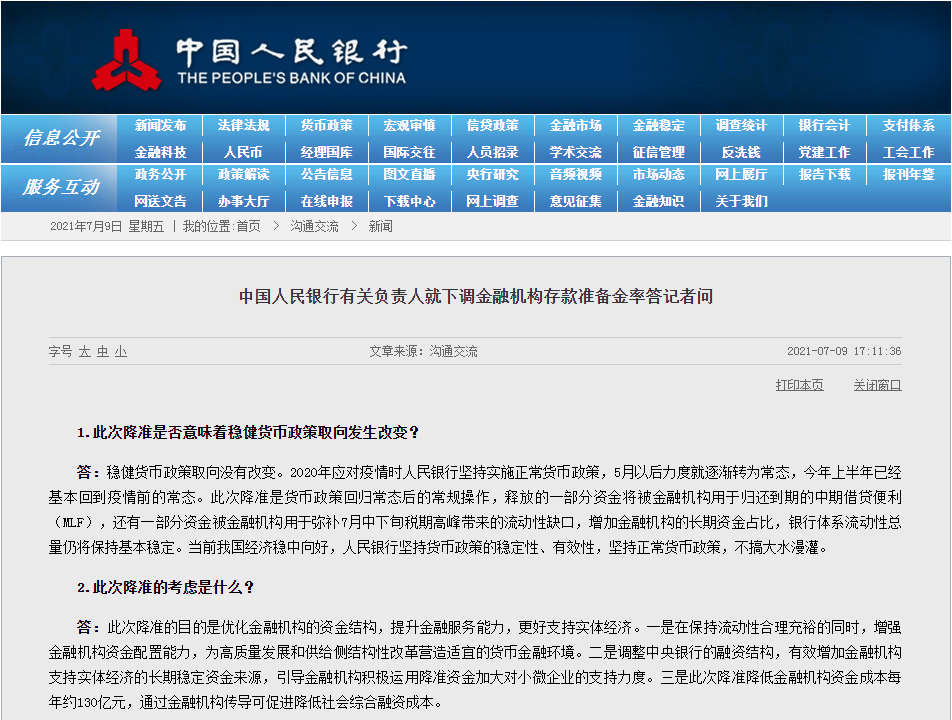Open 银行会计 section

824,126
